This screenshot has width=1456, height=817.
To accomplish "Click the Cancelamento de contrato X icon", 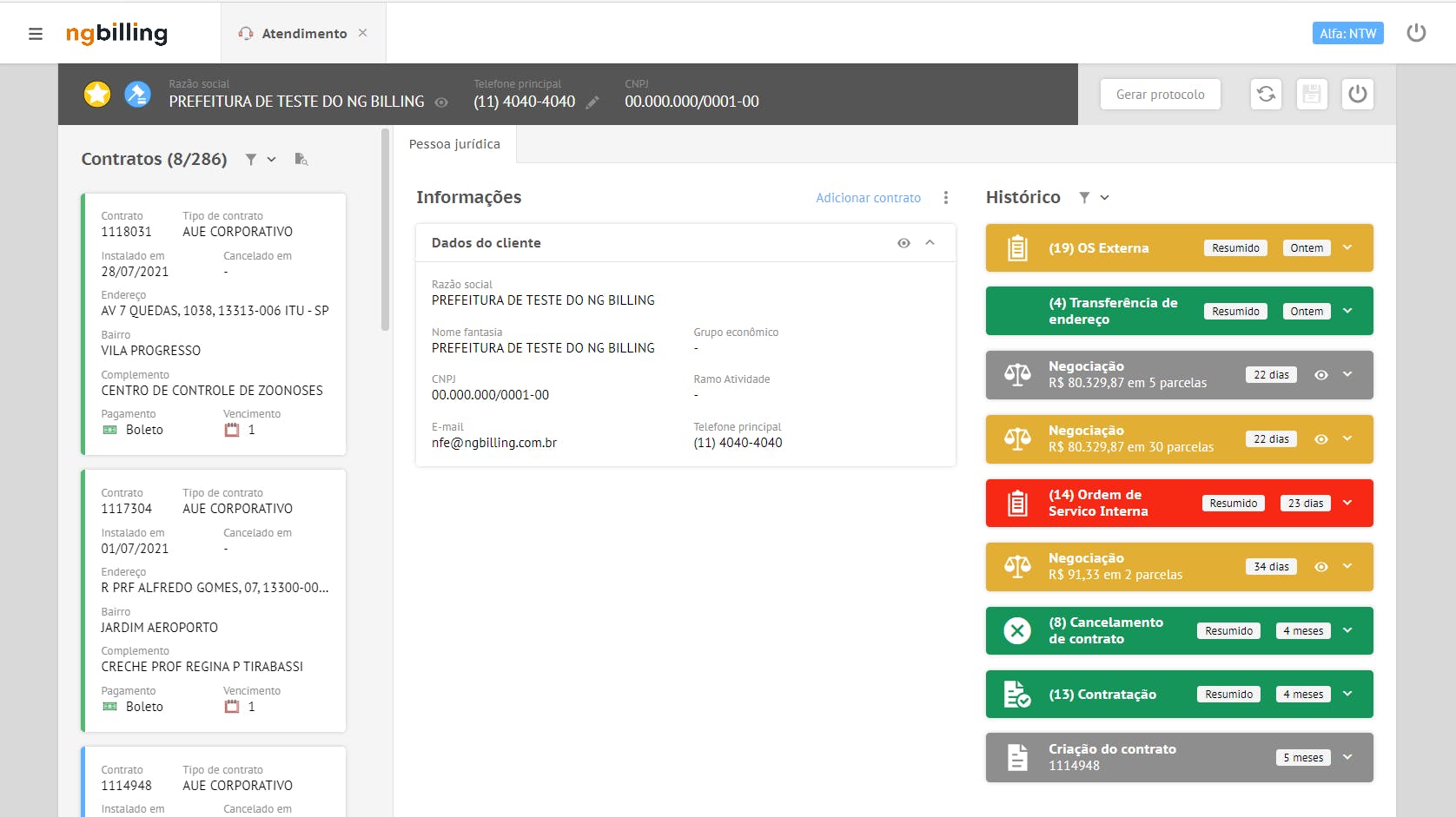I will [1017, 631].
